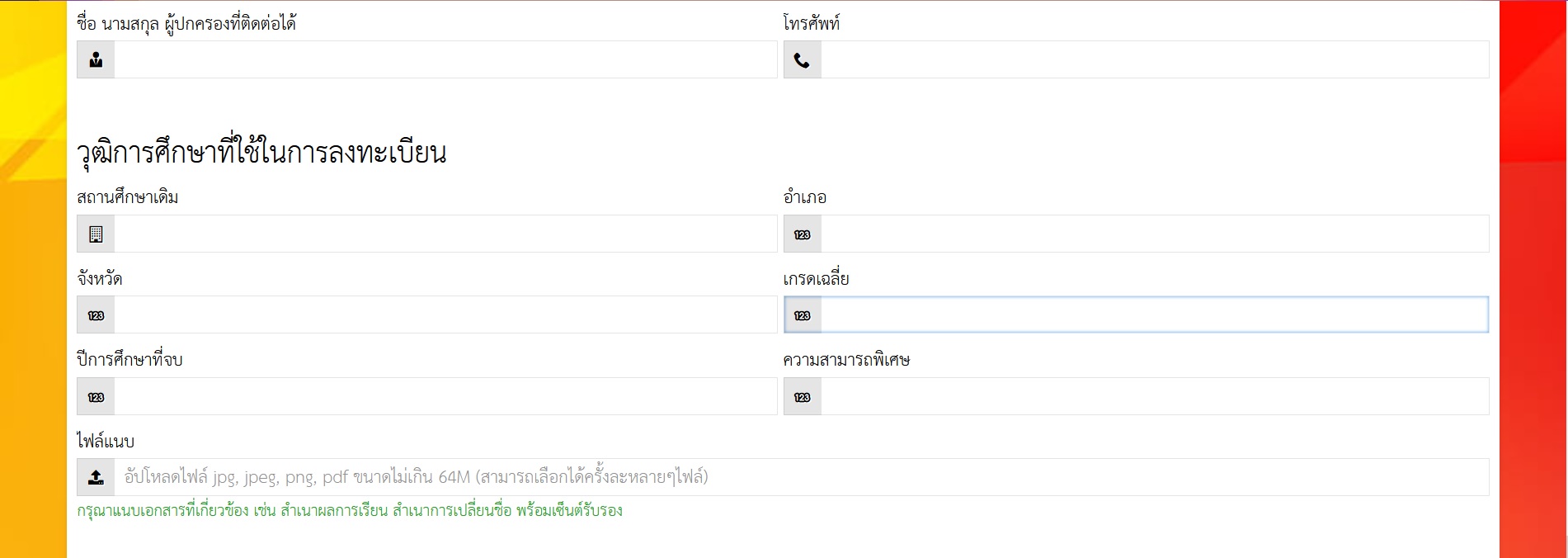Focus the เกรดเฉลี่ย input field

pos(1155,314)
